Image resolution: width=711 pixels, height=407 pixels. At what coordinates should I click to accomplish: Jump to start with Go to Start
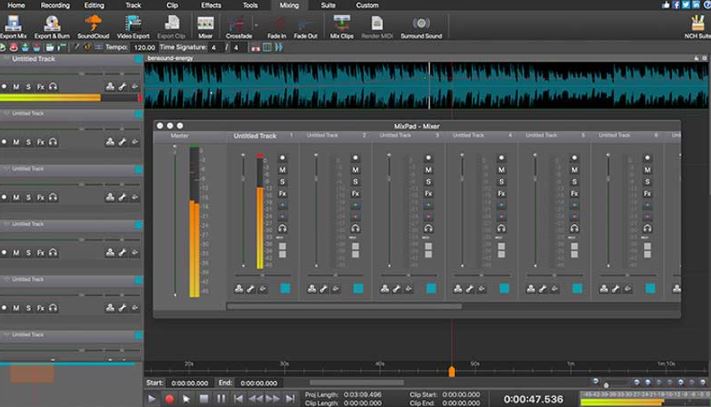pos(238,399)
